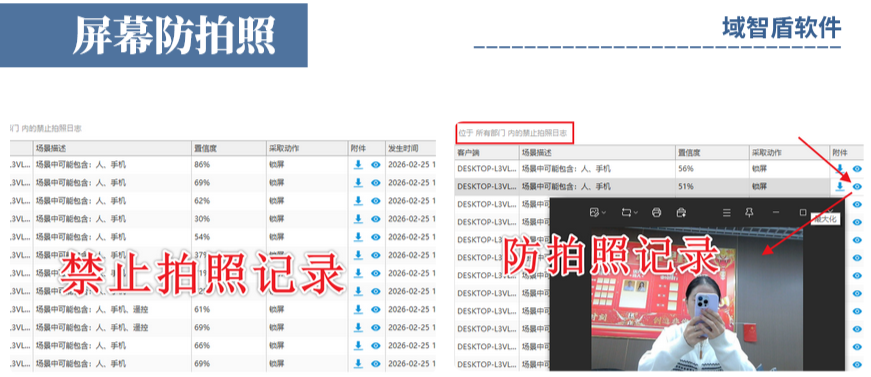Open the hamburger menu in photo viewer
Screen dimensions: 871x377
tap(727, 212)
